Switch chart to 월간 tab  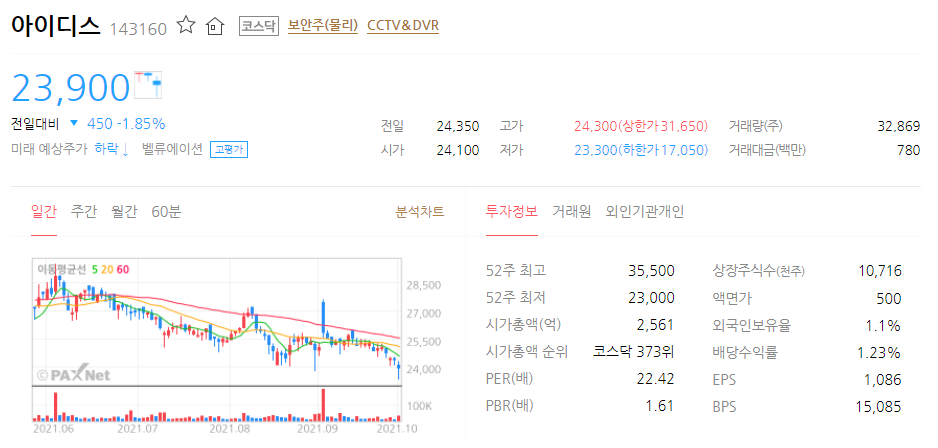pyautogui.click(x=124, y=211)
